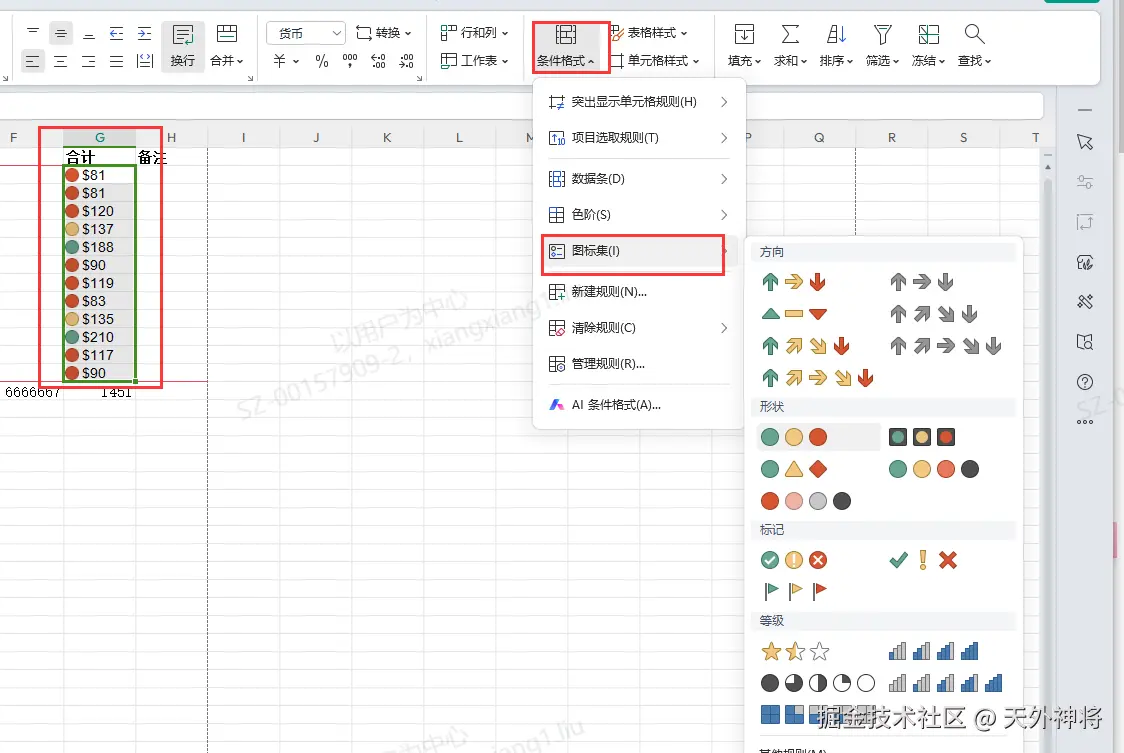The image size is (1124, 753).
Task: Choose 管理规则(R)... menu entry
Action: (639, 364)
